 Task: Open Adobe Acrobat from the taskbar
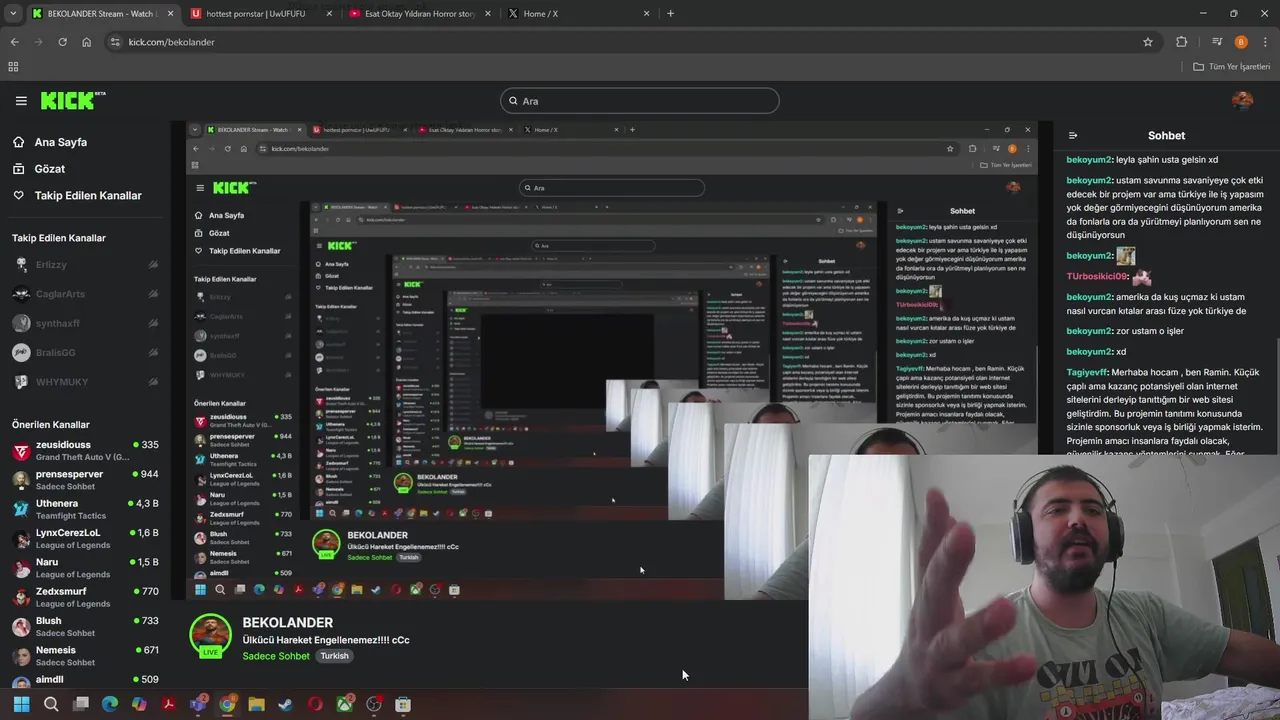click(169, 704)
